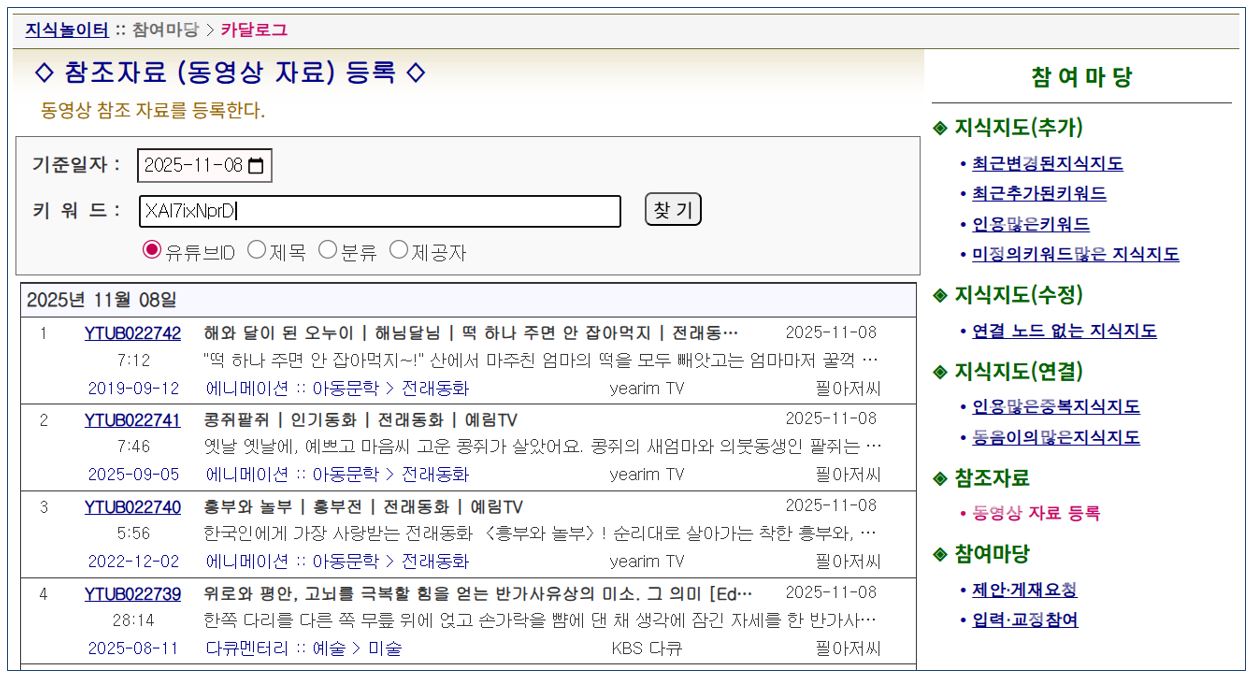Open 최근추가된키워드 sidebar link
The image size is (1256, 682).
click(1039, 194)
